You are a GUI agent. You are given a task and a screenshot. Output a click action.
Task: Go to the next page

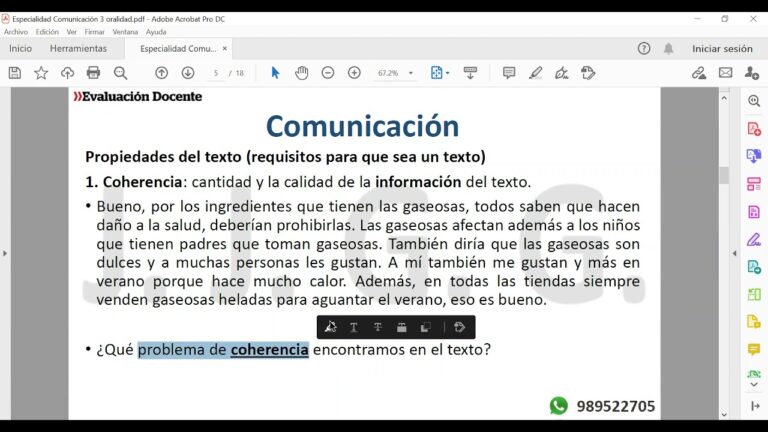click(x=188, y=73)
